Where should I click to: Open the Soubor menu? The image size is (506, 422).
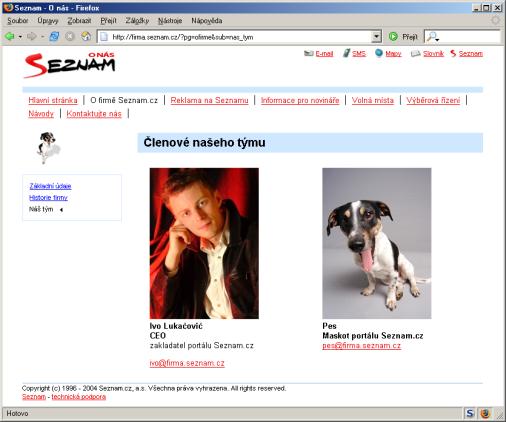point(18,21)
